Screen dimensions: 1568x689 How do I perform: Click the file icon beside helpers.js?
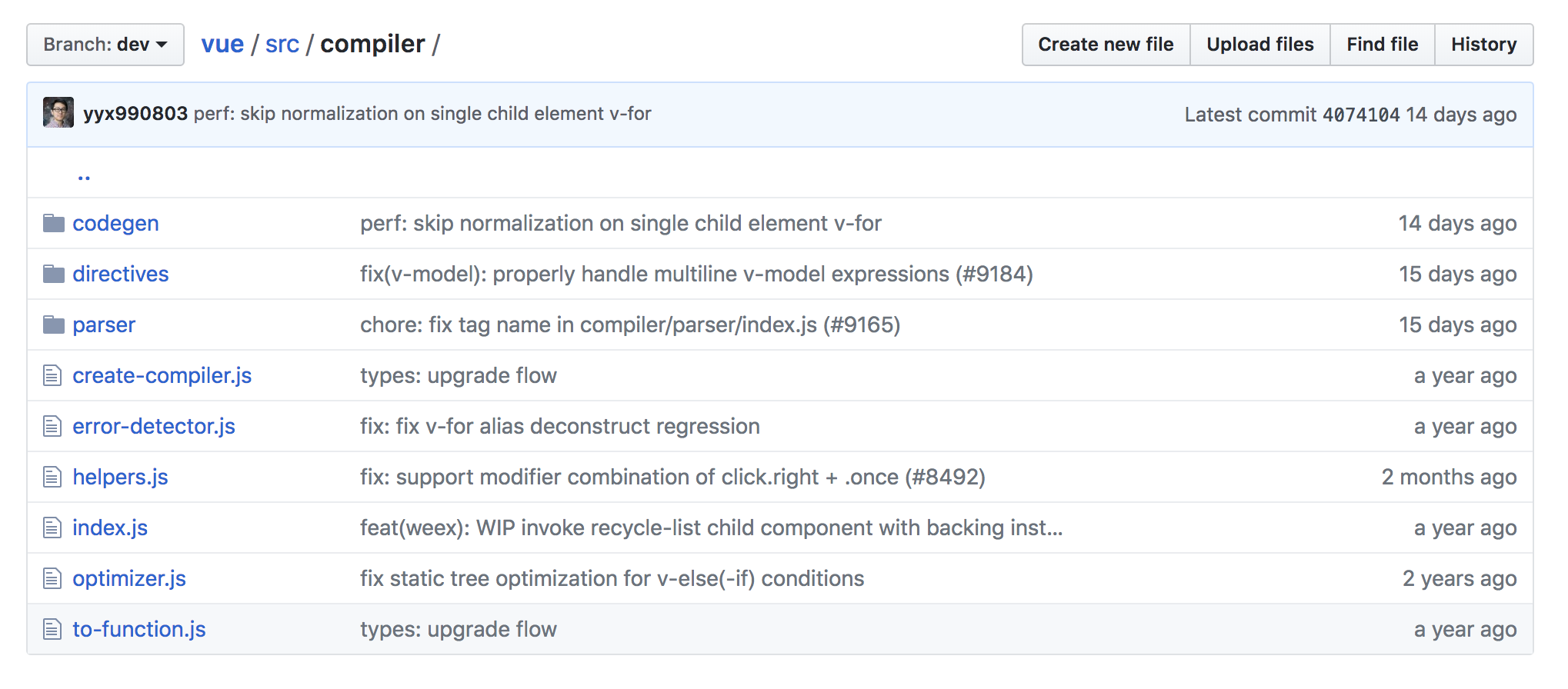(x=52, y=478)
